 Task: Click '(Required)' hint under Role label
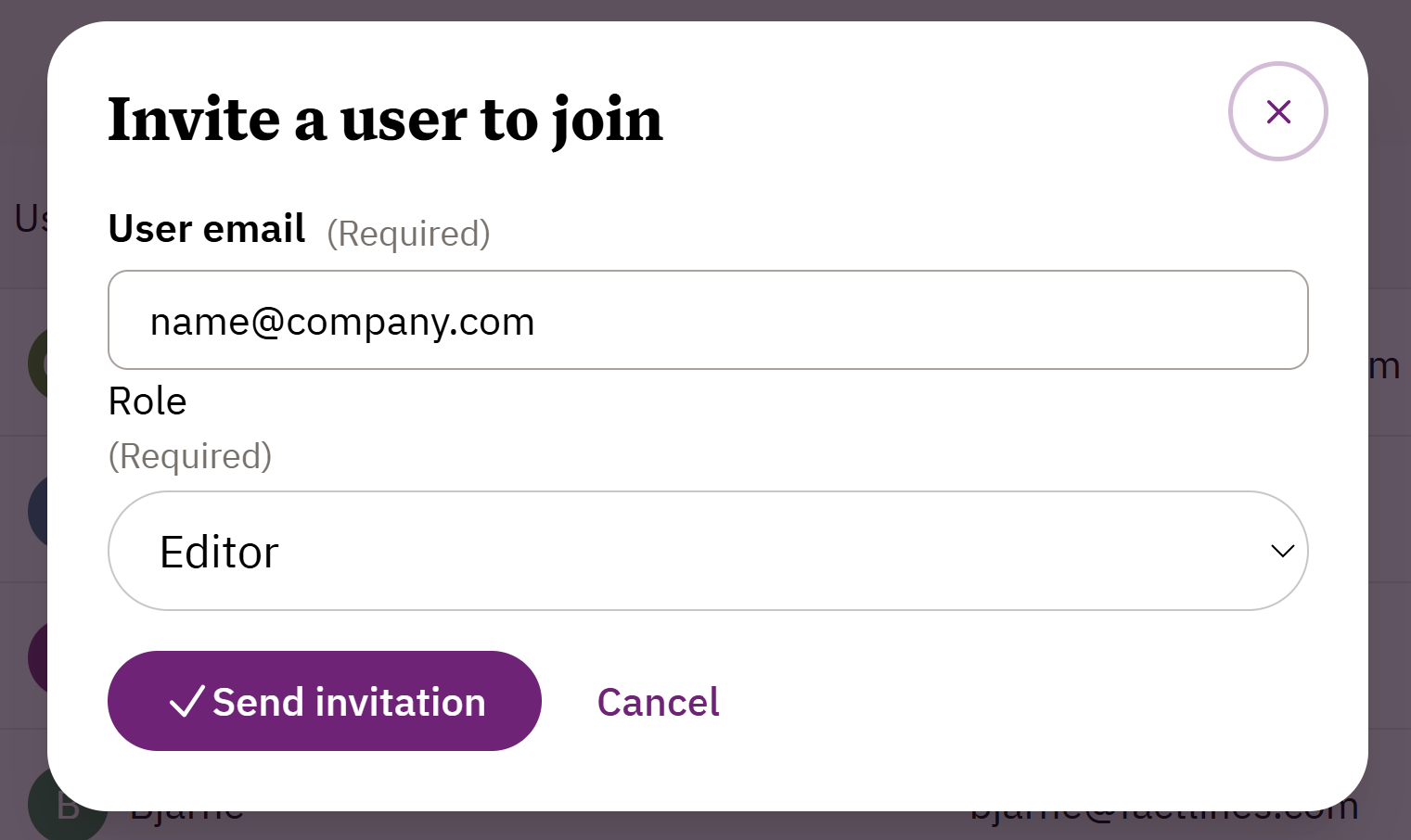(190, 456)
